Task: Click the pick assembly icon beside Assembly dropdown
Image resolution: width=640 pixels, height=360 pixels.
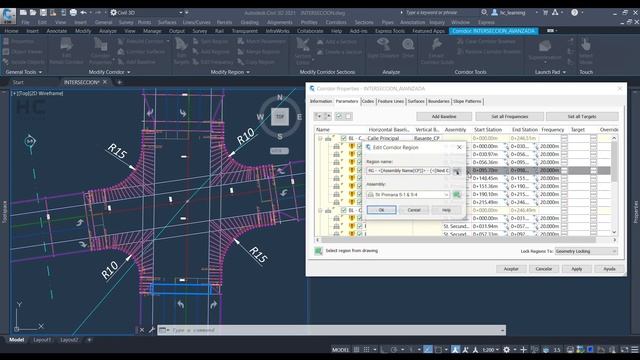Action: pos(457,195)
